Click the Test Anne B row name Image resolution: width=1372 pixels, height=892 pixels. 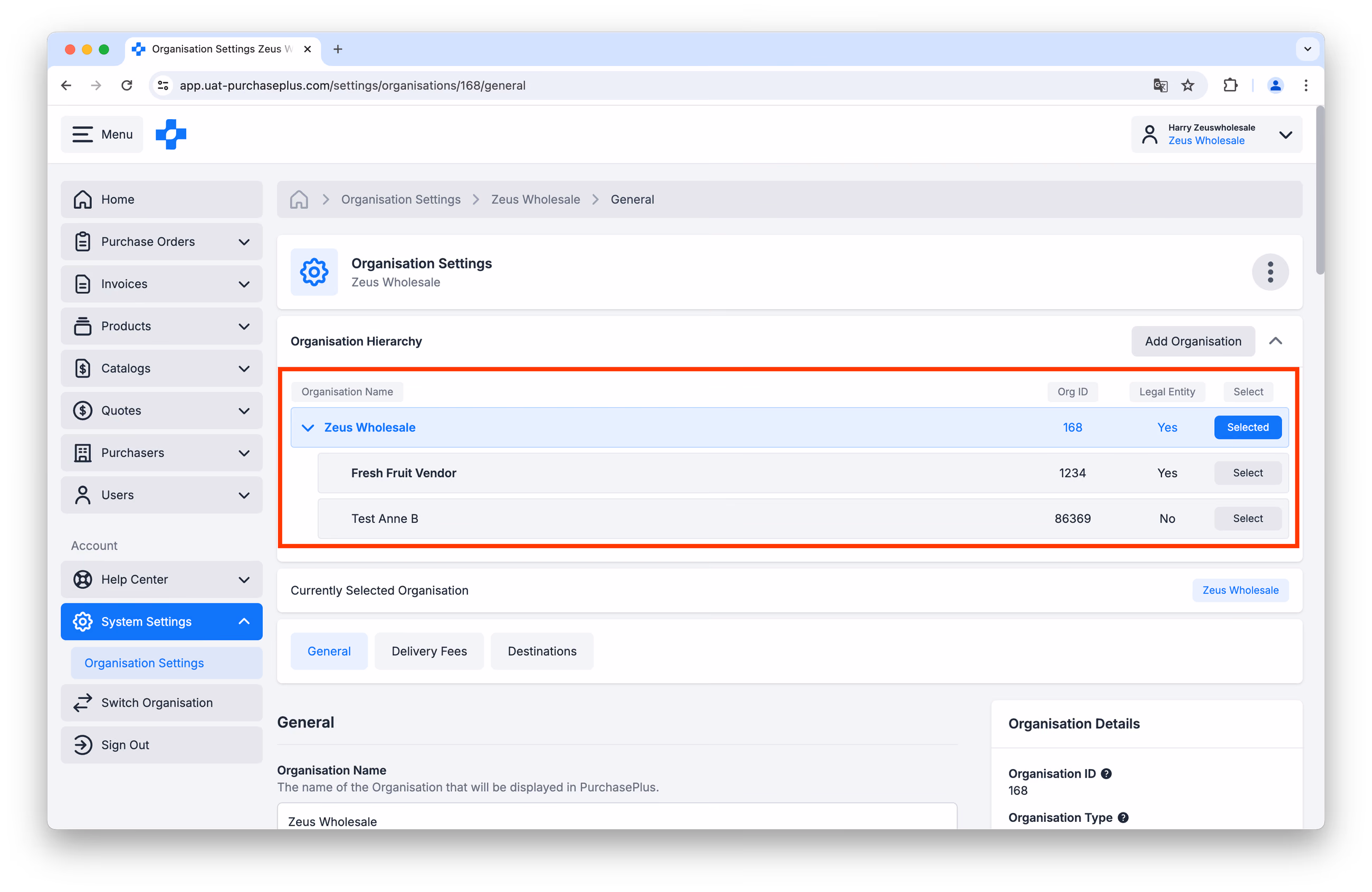point(385,519)
